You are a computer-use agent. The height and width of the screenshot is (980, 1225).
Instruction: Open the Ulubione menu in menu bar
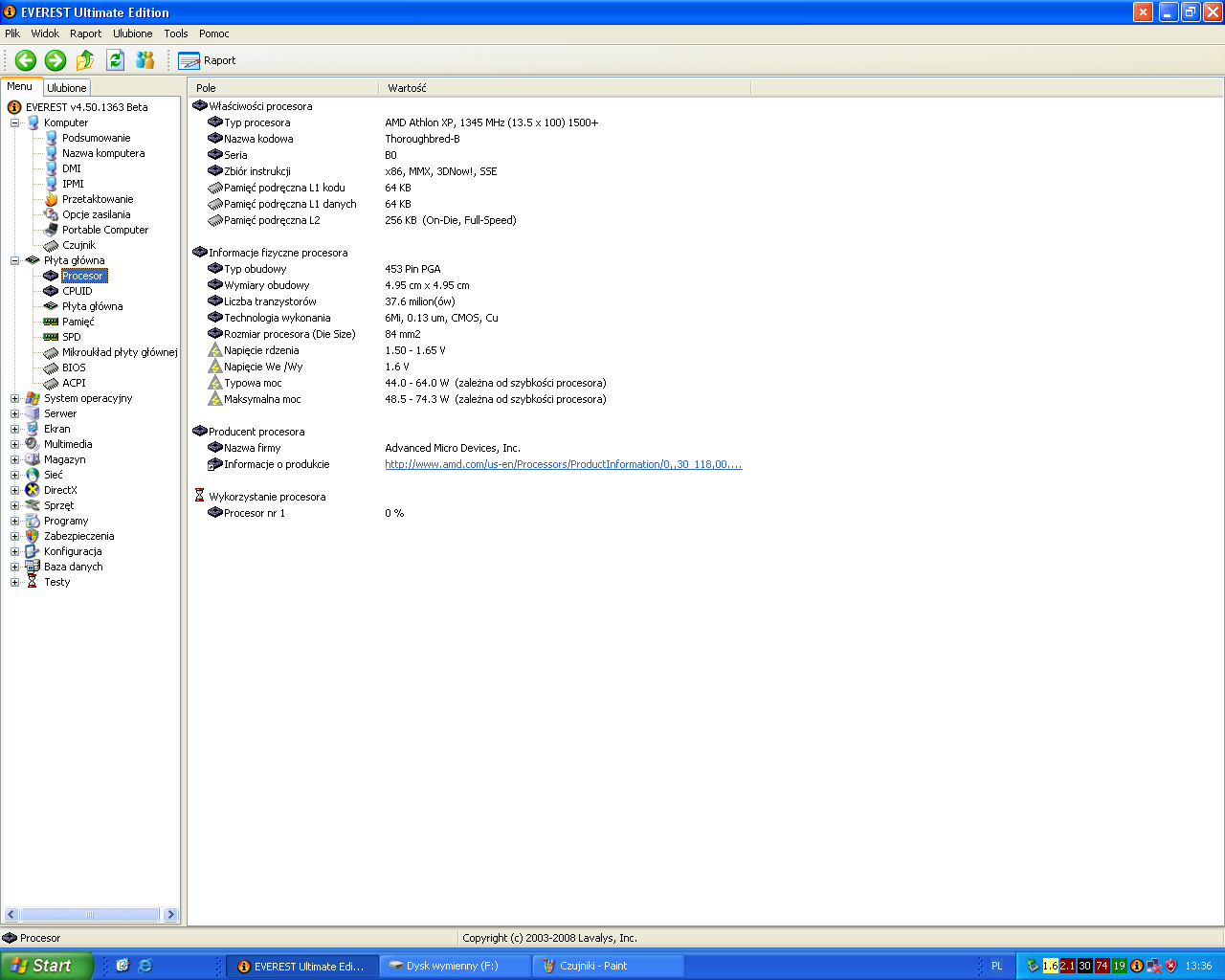(x=133, y=33)
